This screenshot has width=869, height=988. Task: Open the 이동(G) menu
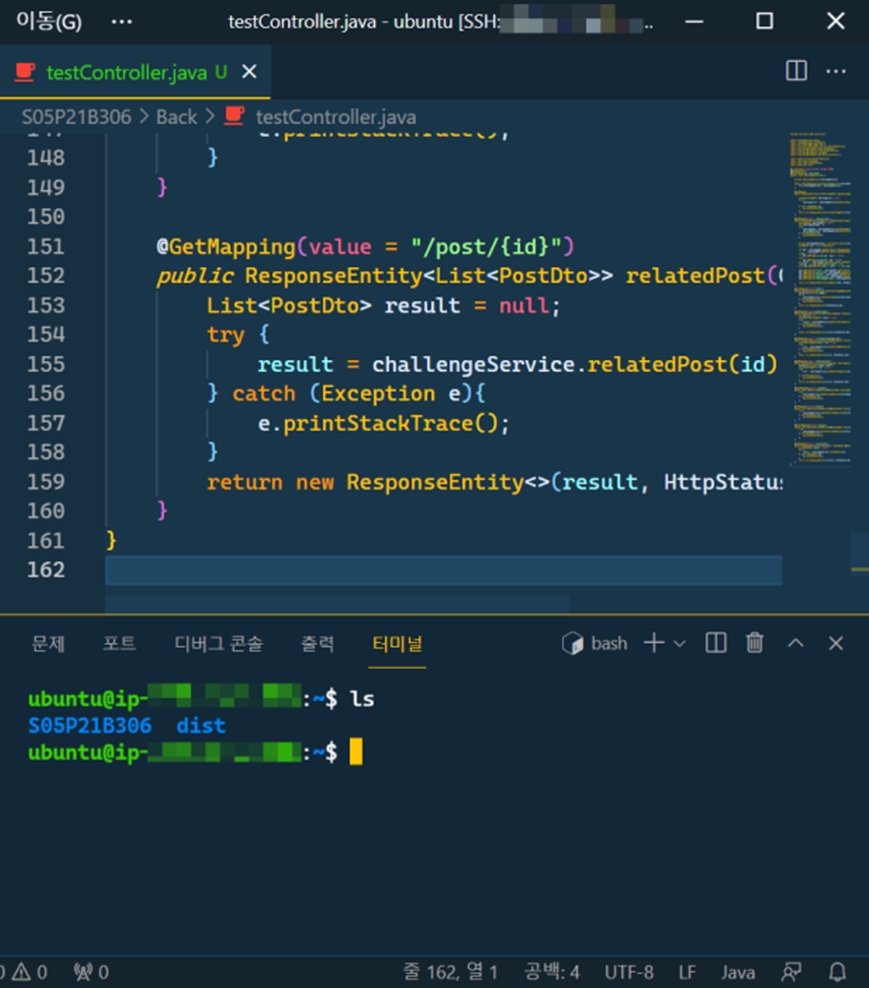pyautogui.click(x=48, y=21)
